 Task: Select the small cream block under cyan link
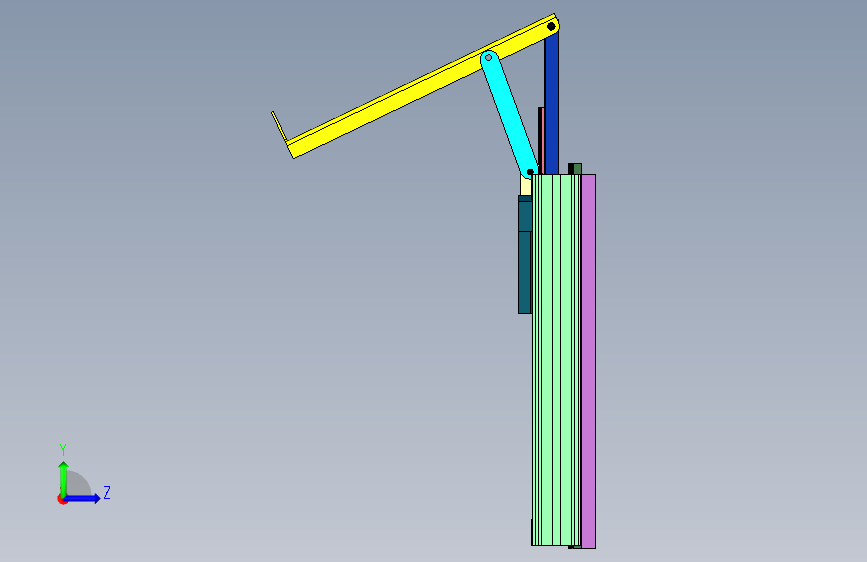click(x=526, y=186)
